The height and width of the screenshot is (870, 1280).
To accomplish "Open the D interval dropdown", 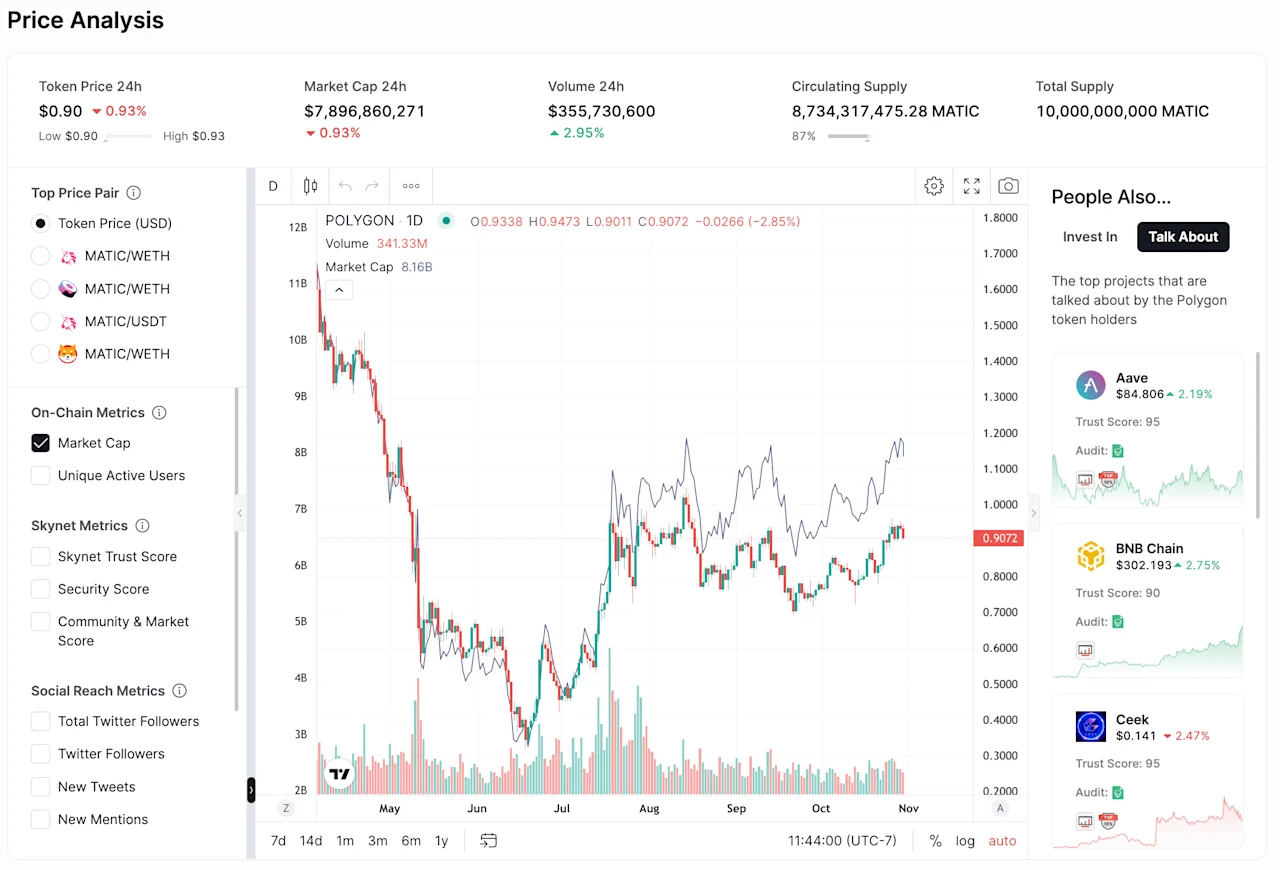I will (273, 186).
